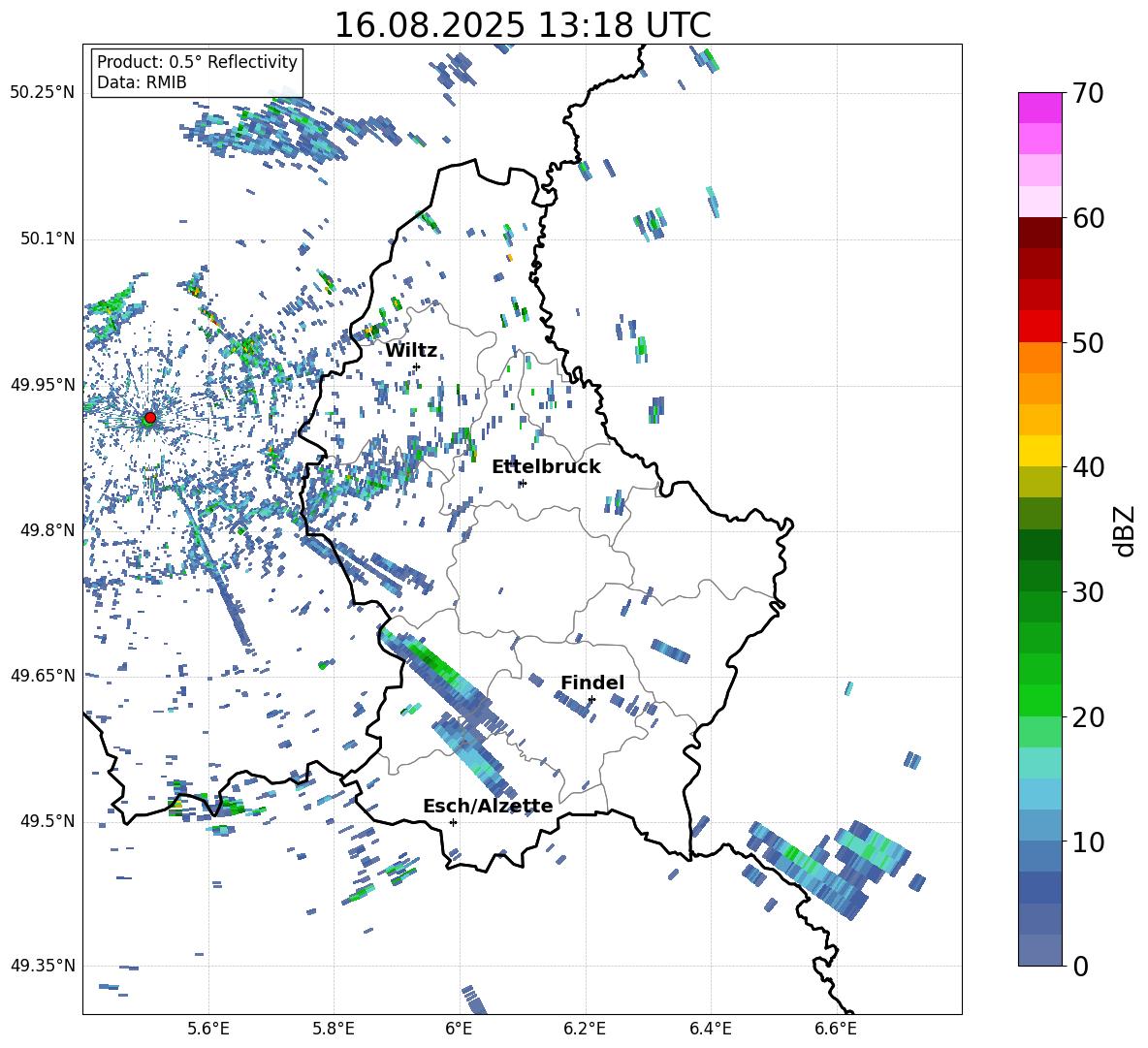Click the 49.8°N latitude label

(x=48, y=530)
